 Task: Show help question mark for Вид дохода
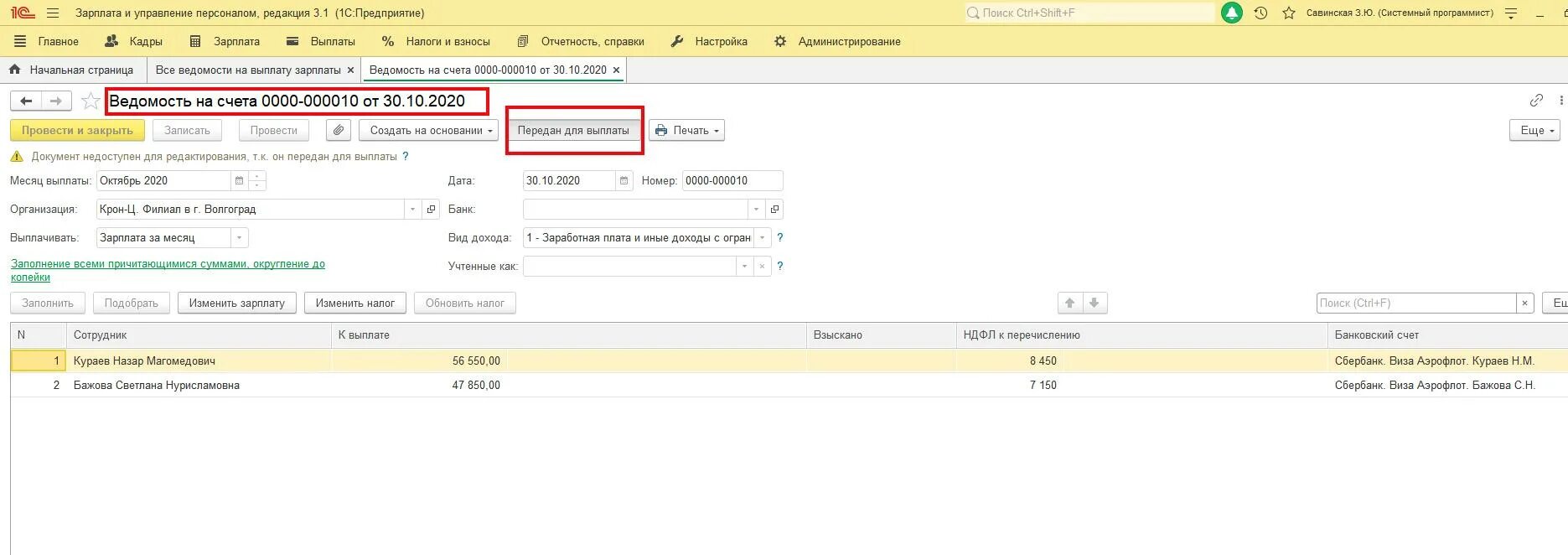tap(780, 238)
